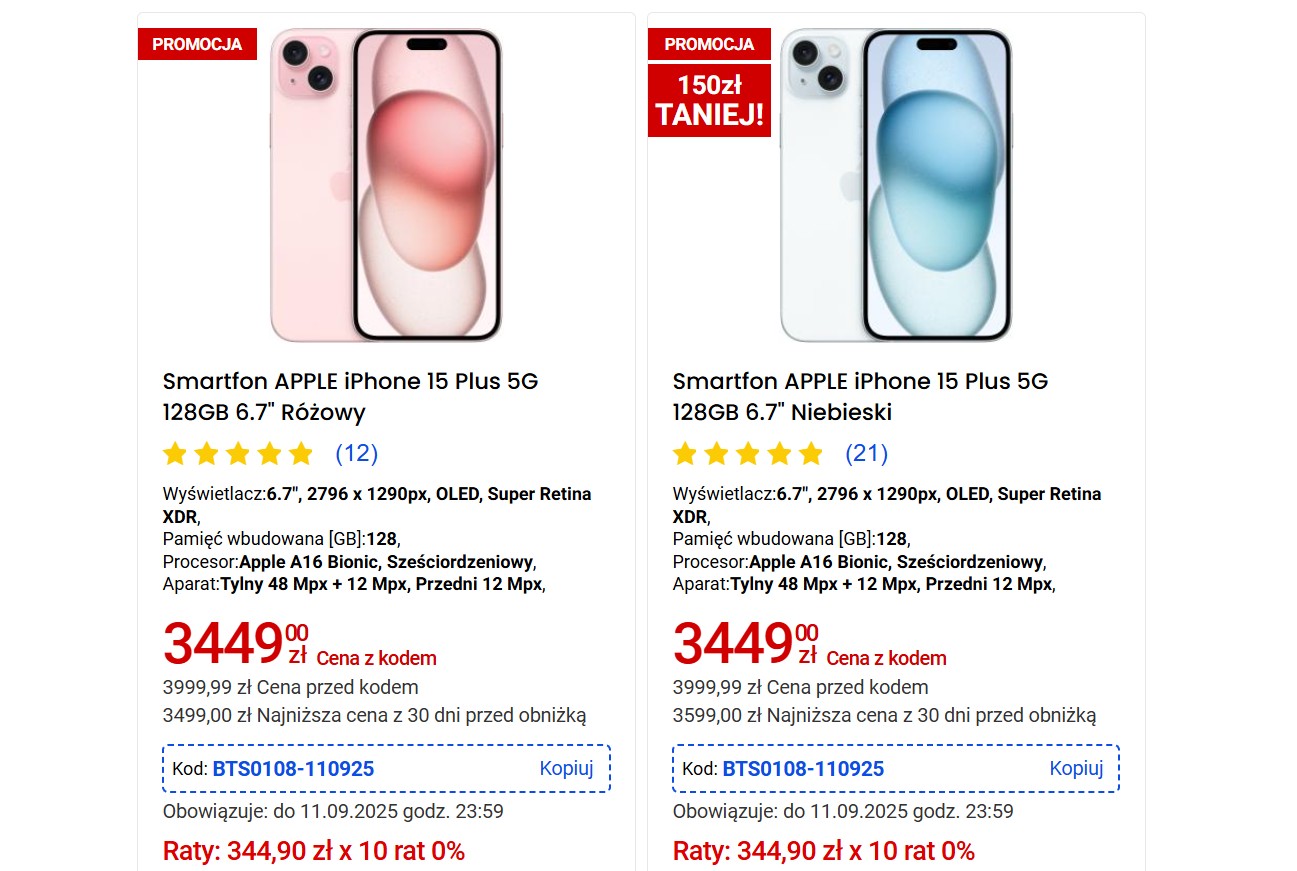Copy the promo code for the blue iPhone

coord(1076,768)
